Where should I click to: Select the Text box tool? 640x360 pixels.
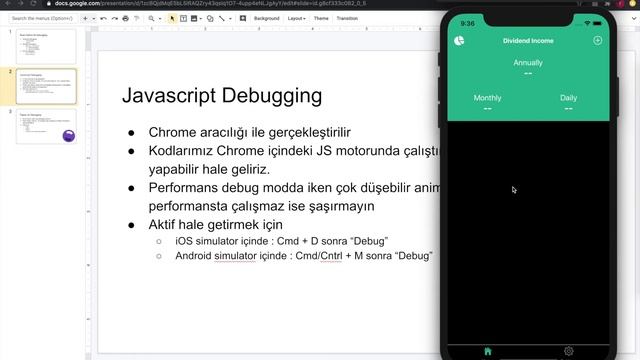click(x=183, y=18)
